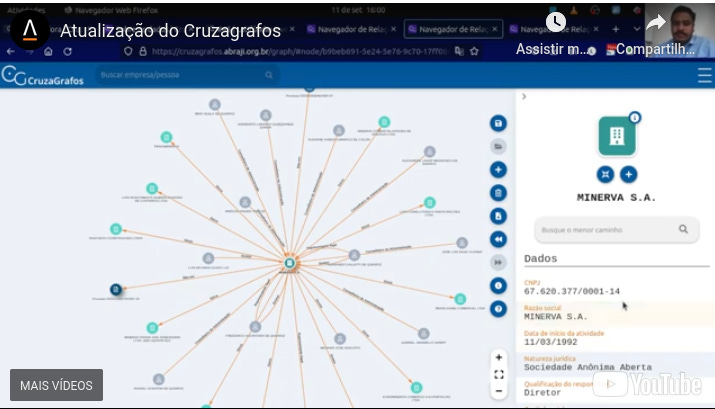Click the trash delete button in graph toolbar
715x409 pixels.
tap(498, 193)
